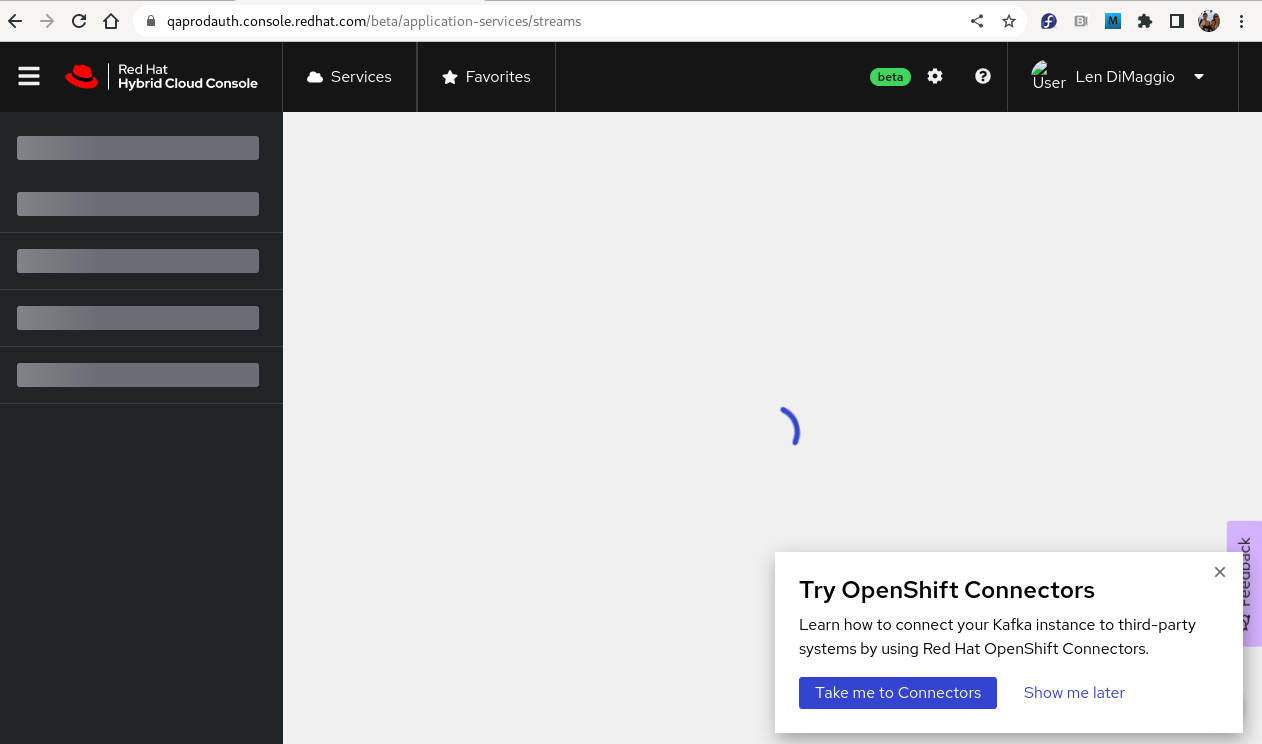
Task: Open the Services menu
Action: (349, 77)
